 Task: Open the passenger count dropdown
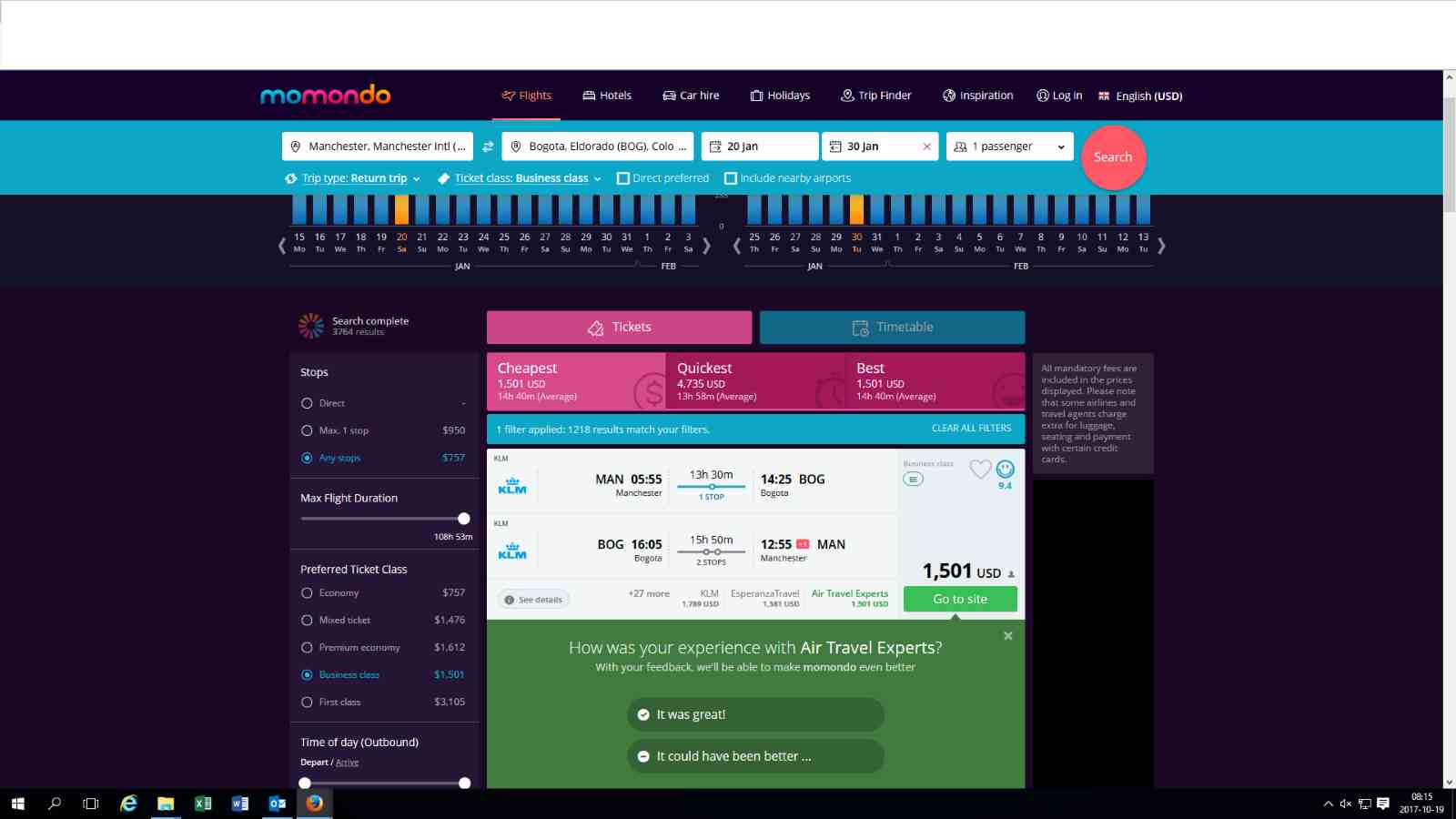1010,147
